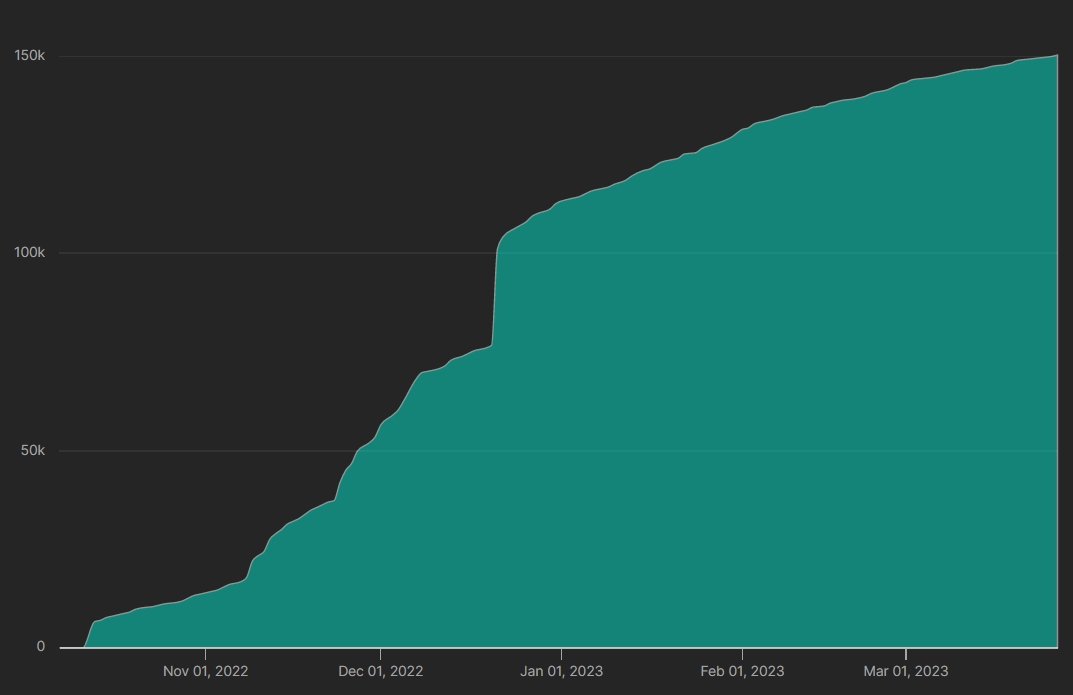
Task: Click the 150k y-axis label
Action: 28,56
